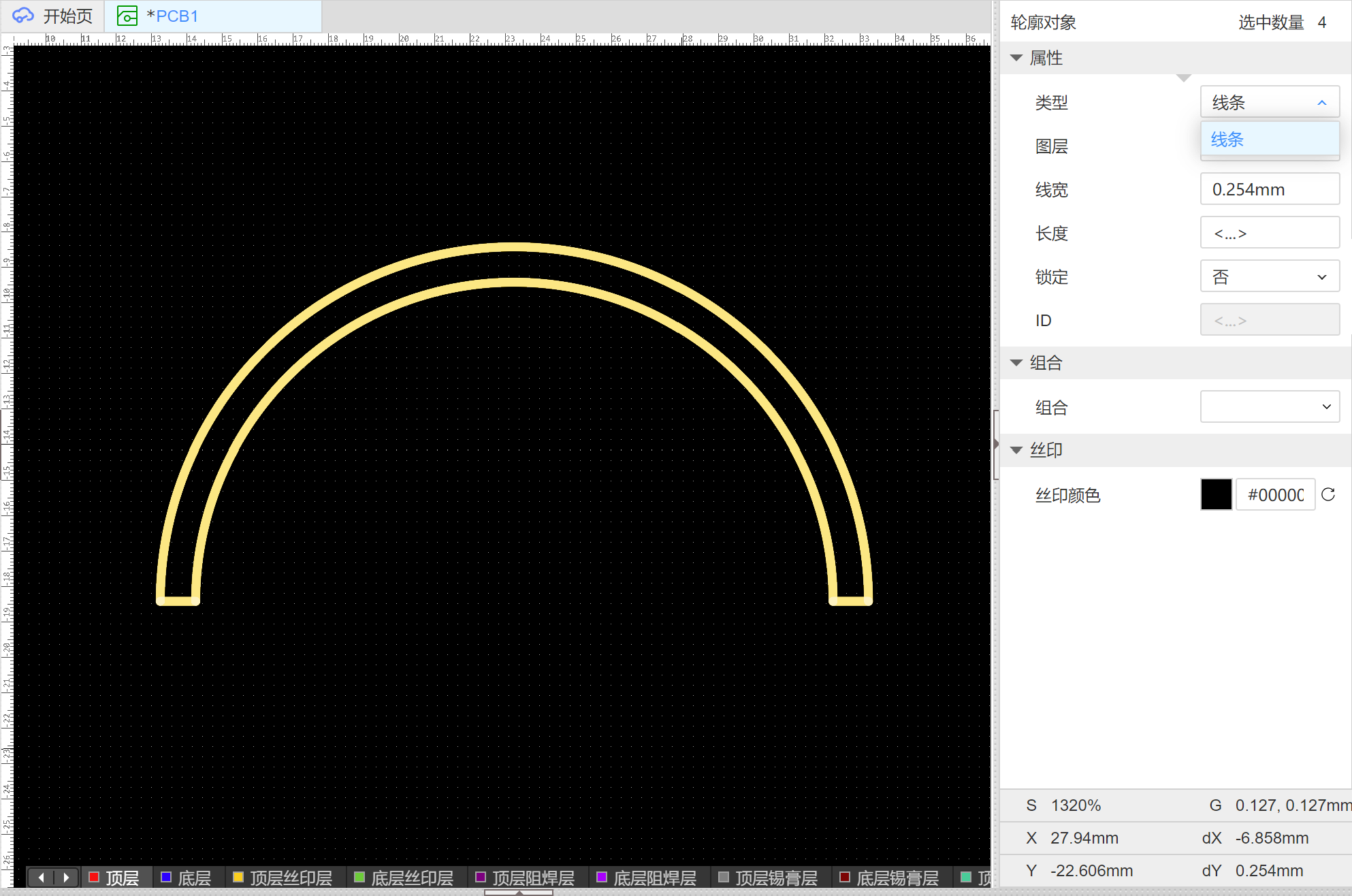Click the cloud icon on 开始页 tab

tap(23, 16)
